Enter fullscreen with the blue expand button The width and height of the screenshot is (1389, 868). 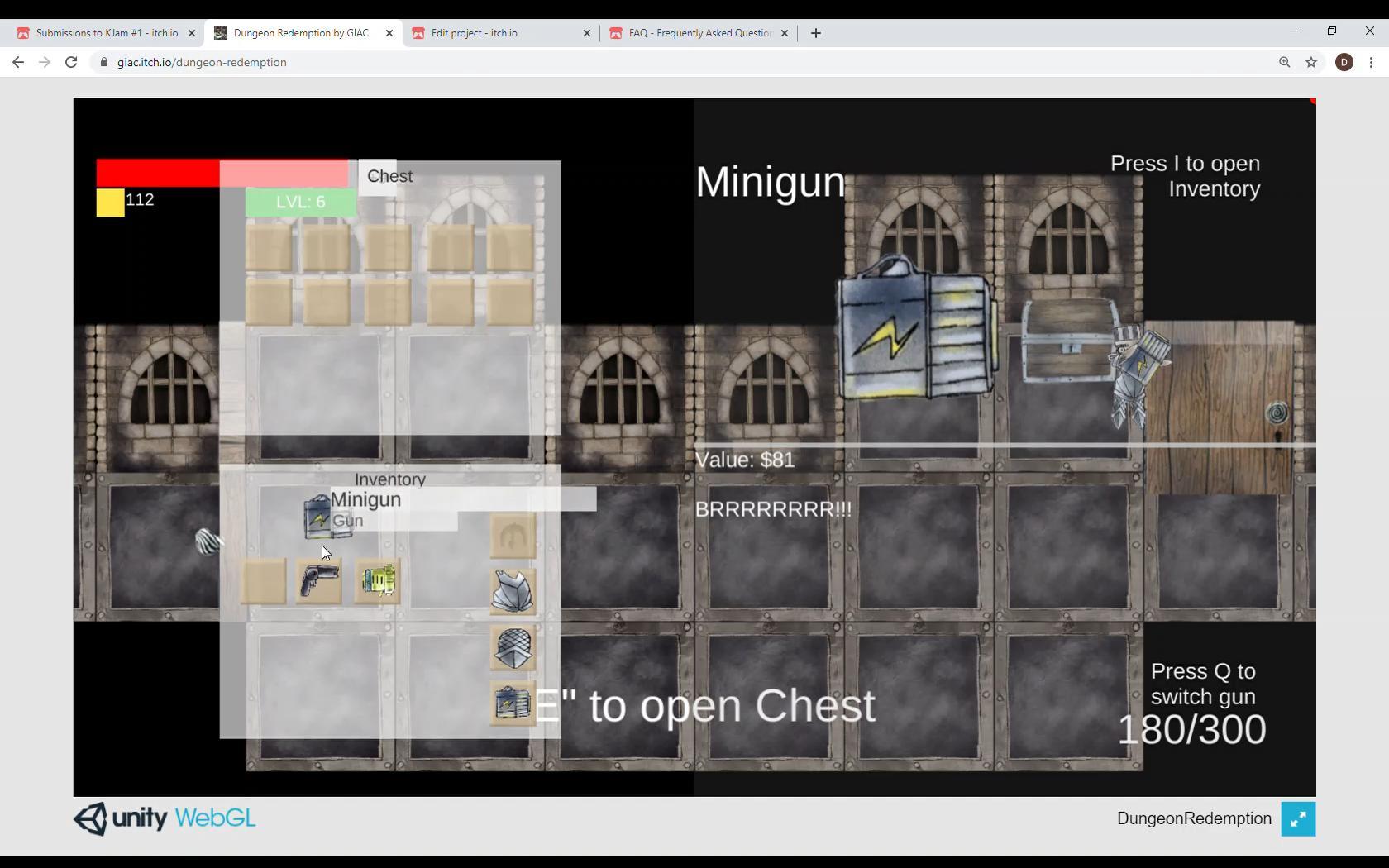click(1298, 819)
